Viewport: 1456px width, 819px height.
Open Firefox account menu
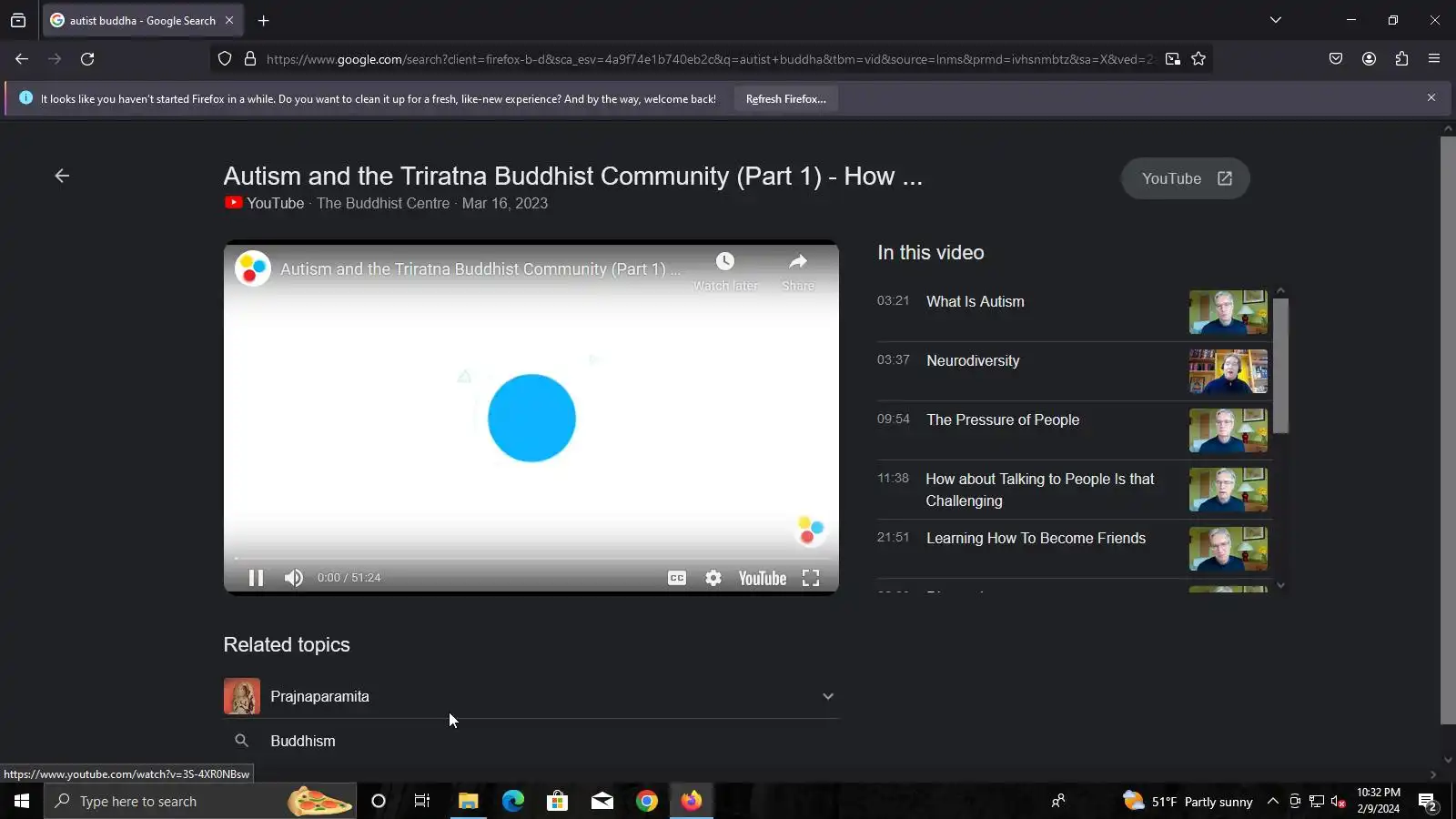(1369, 59)
